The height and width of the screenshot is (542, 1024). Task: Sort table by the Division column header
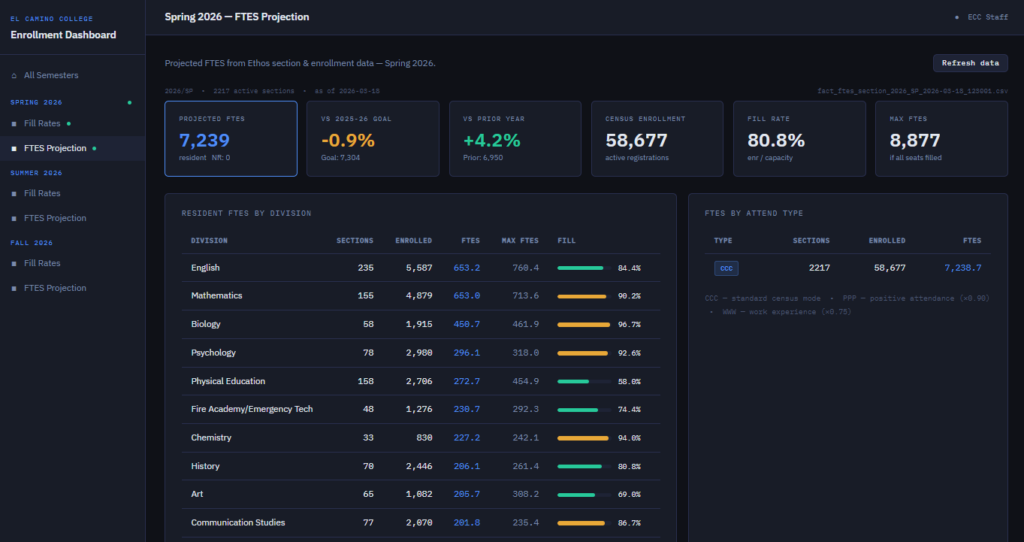[209, 240]
